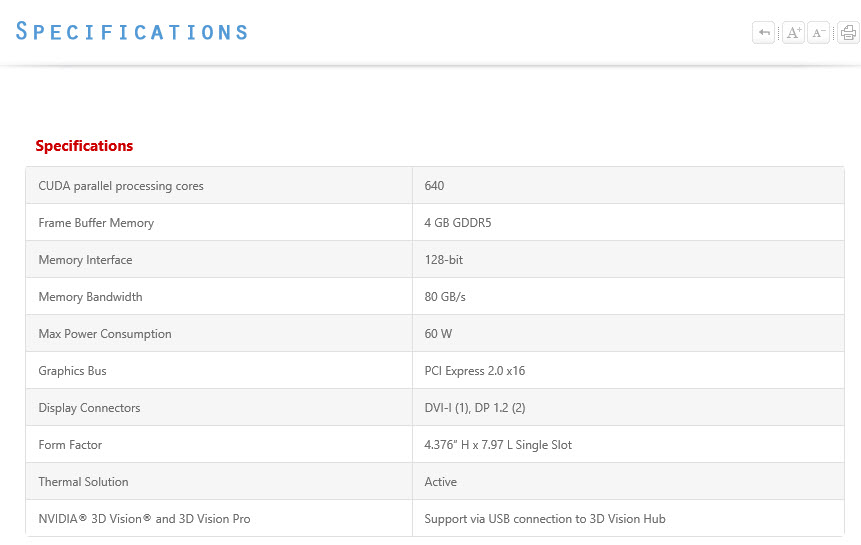
Task: Click the back arrow icon
Action: point(764,33)
